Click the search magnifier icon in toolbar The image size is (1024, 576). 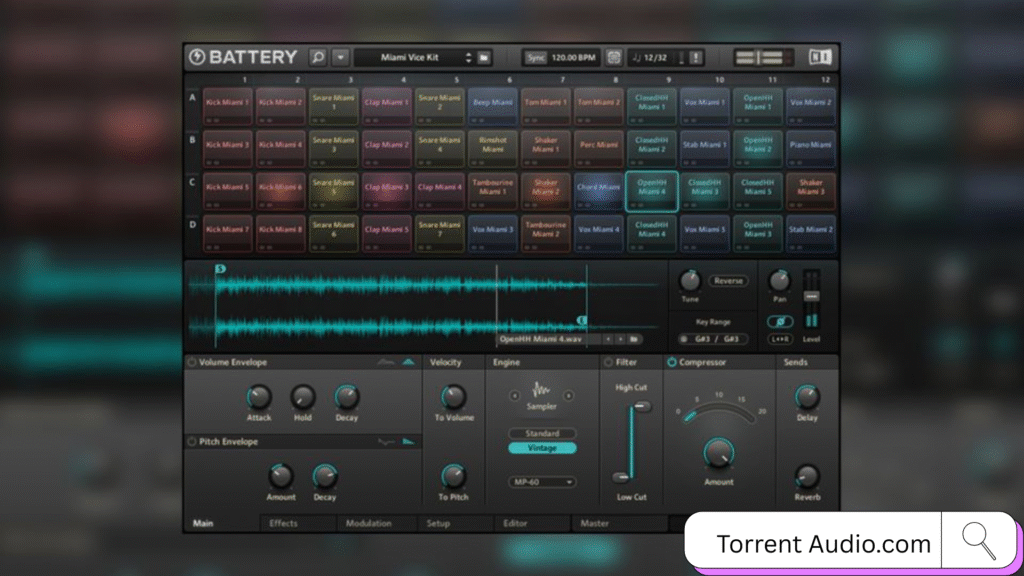[317, 57]
